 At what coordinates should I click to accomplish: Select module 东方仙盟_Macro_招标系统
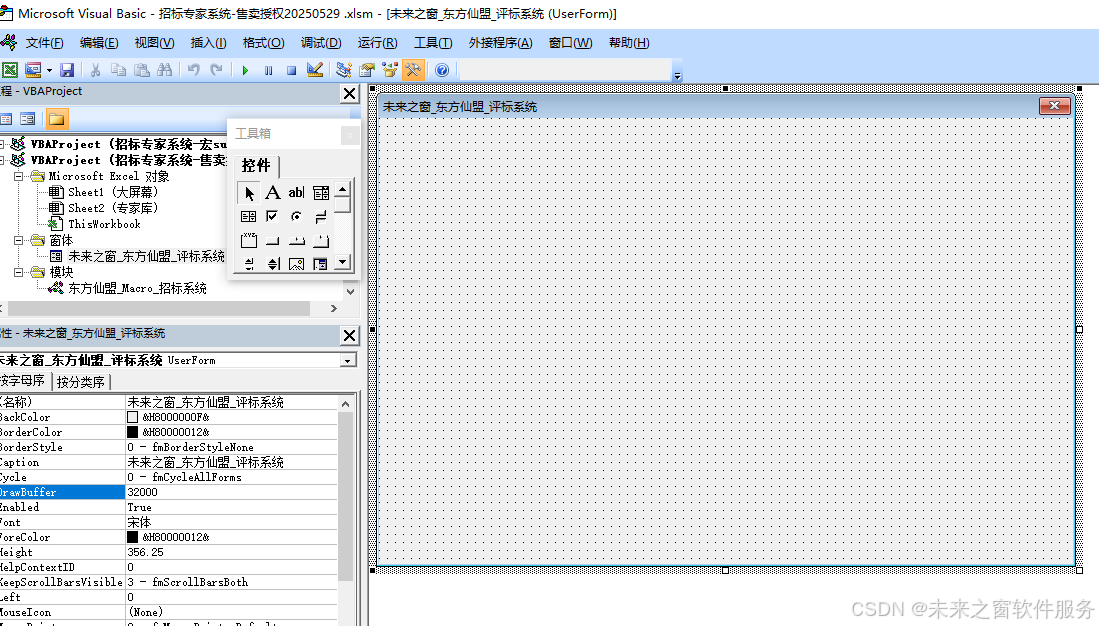(x=137, y=288)
